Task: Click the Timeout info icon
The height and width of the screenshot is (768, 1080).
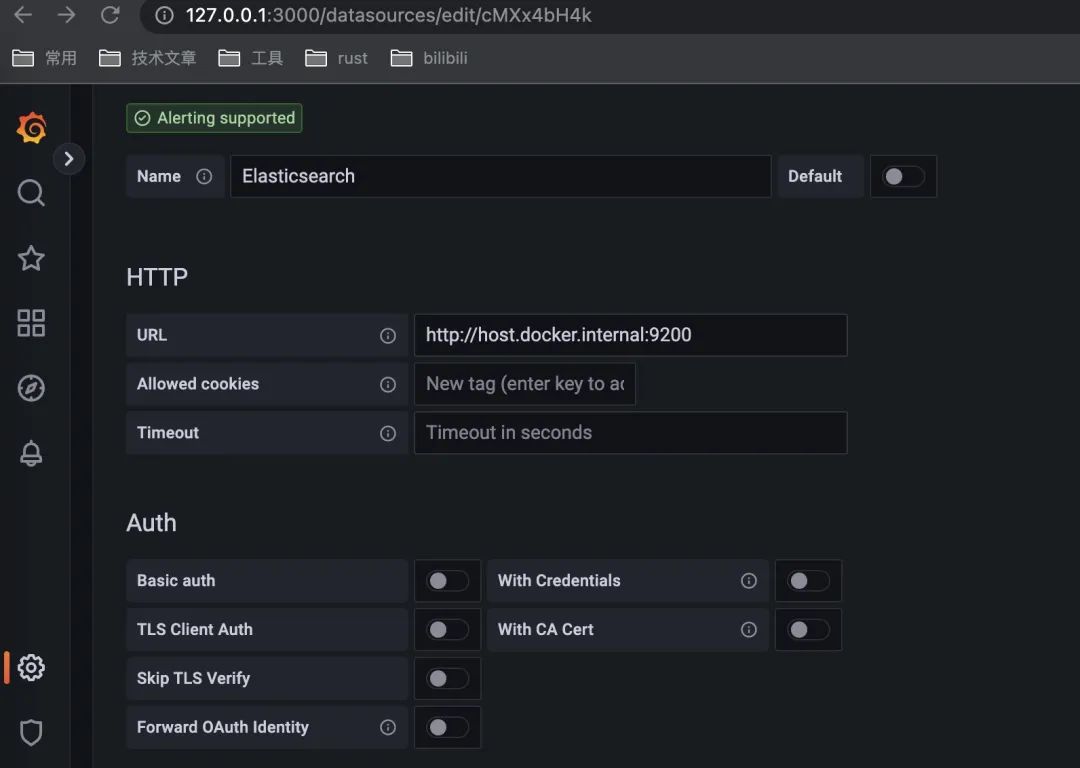Action: [388, 433]
